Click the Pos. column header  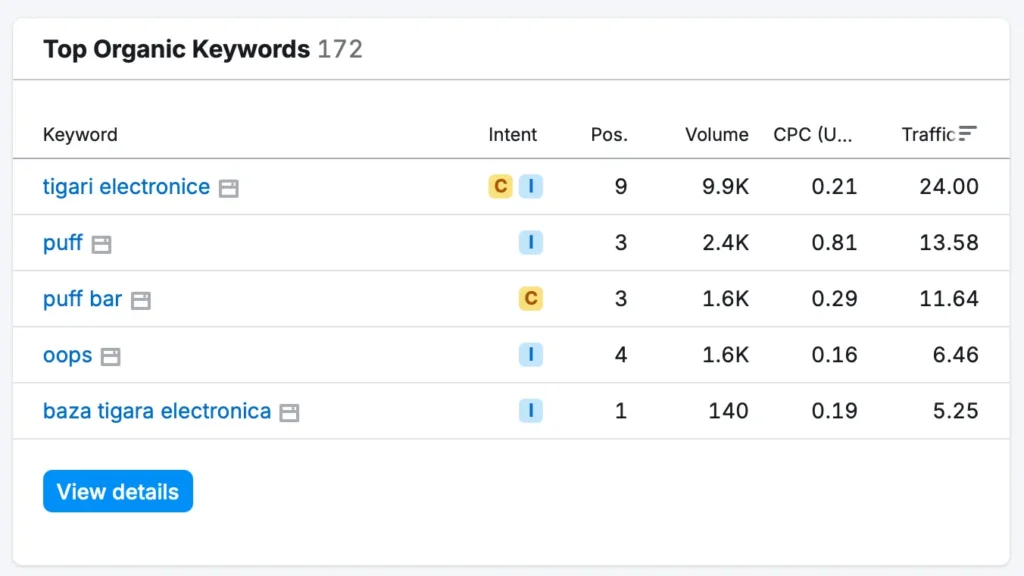(609, 135)
